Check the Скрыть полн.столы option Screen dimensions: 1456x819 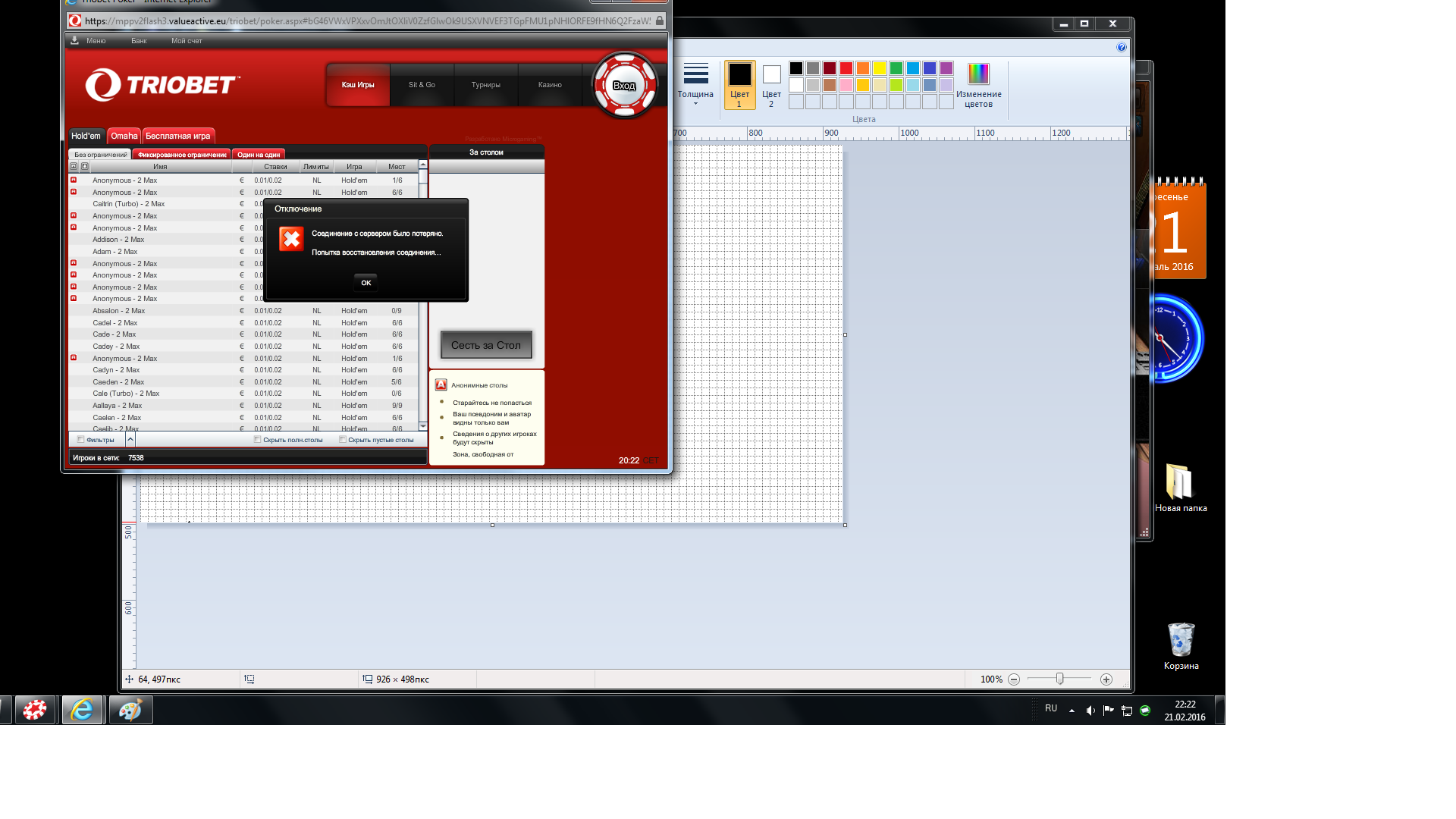click(257, 440)
